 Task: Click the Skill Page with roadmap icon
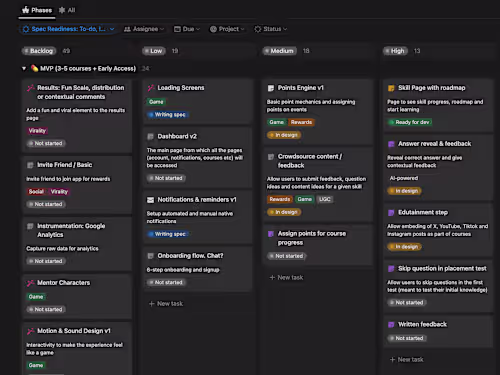pyautogui.click(x=391, y=88)
